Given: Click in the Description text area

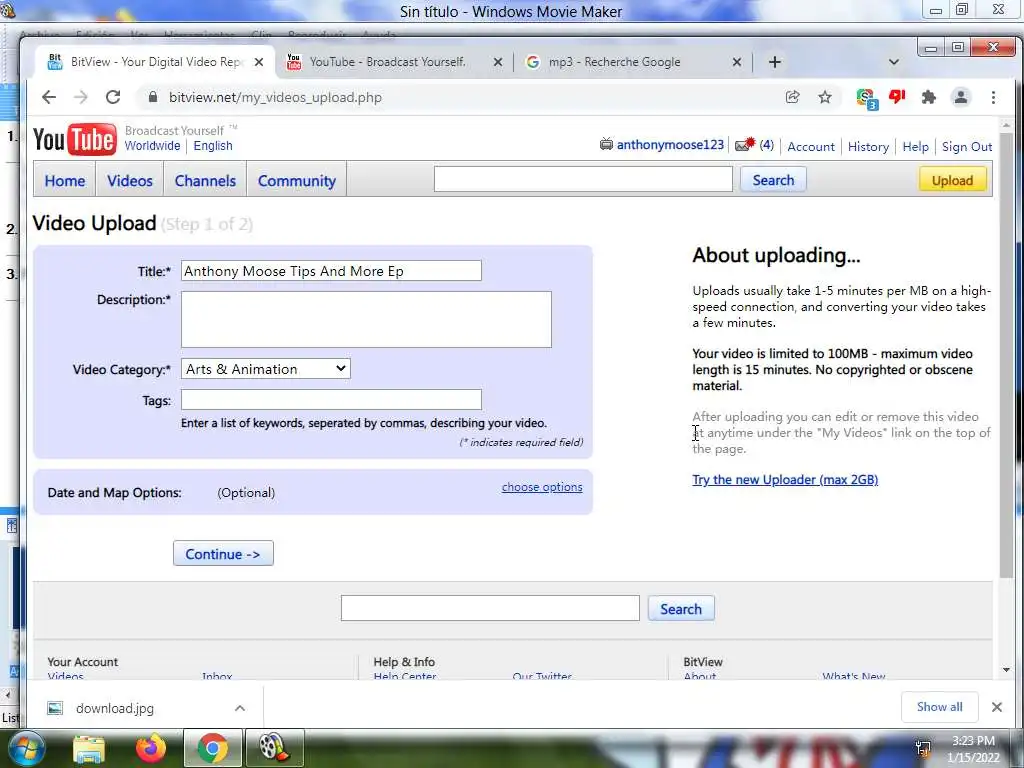Looking at the screenshot, I should 366,319.
